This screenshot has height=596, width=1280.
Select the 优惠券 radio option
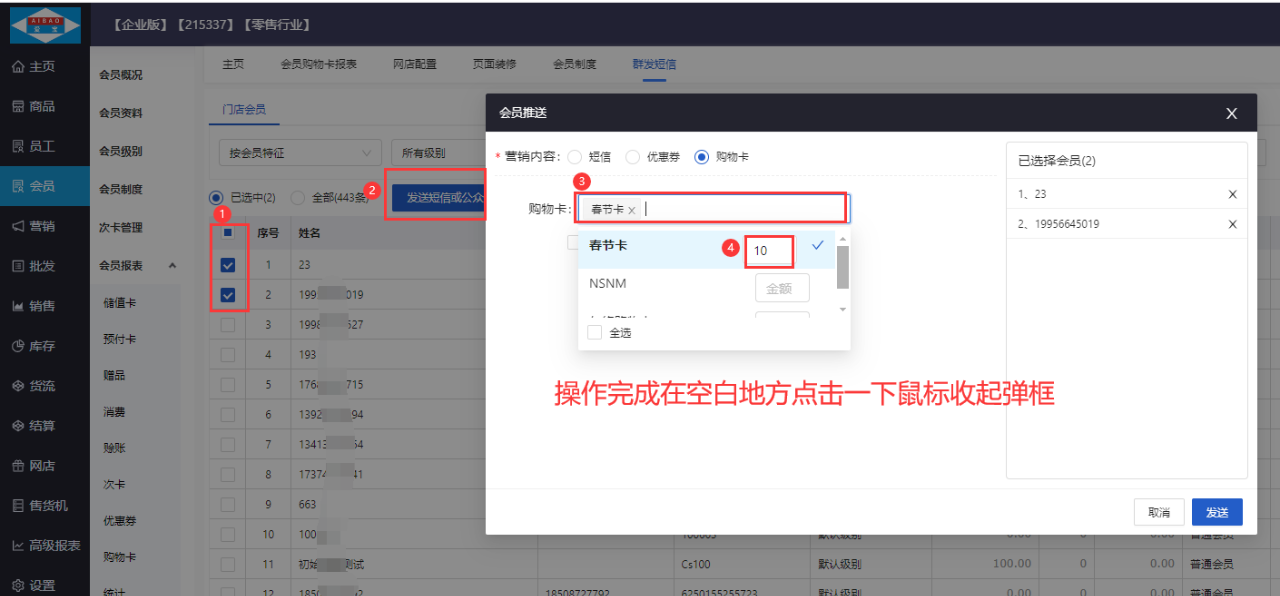632,157
